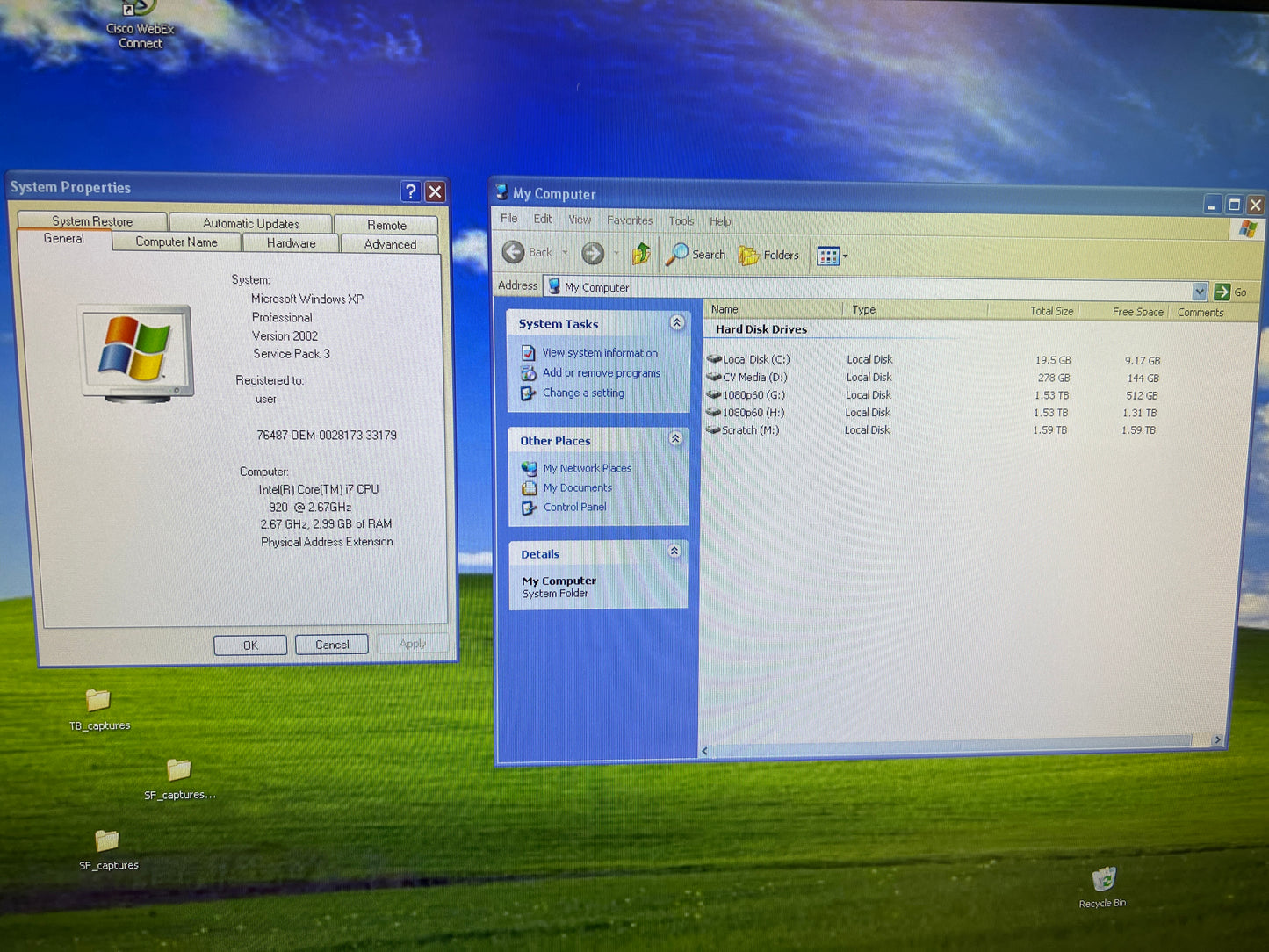1269x952 pixels.
Task: Open the Favorites menu
Action: (x=630, y=220)
